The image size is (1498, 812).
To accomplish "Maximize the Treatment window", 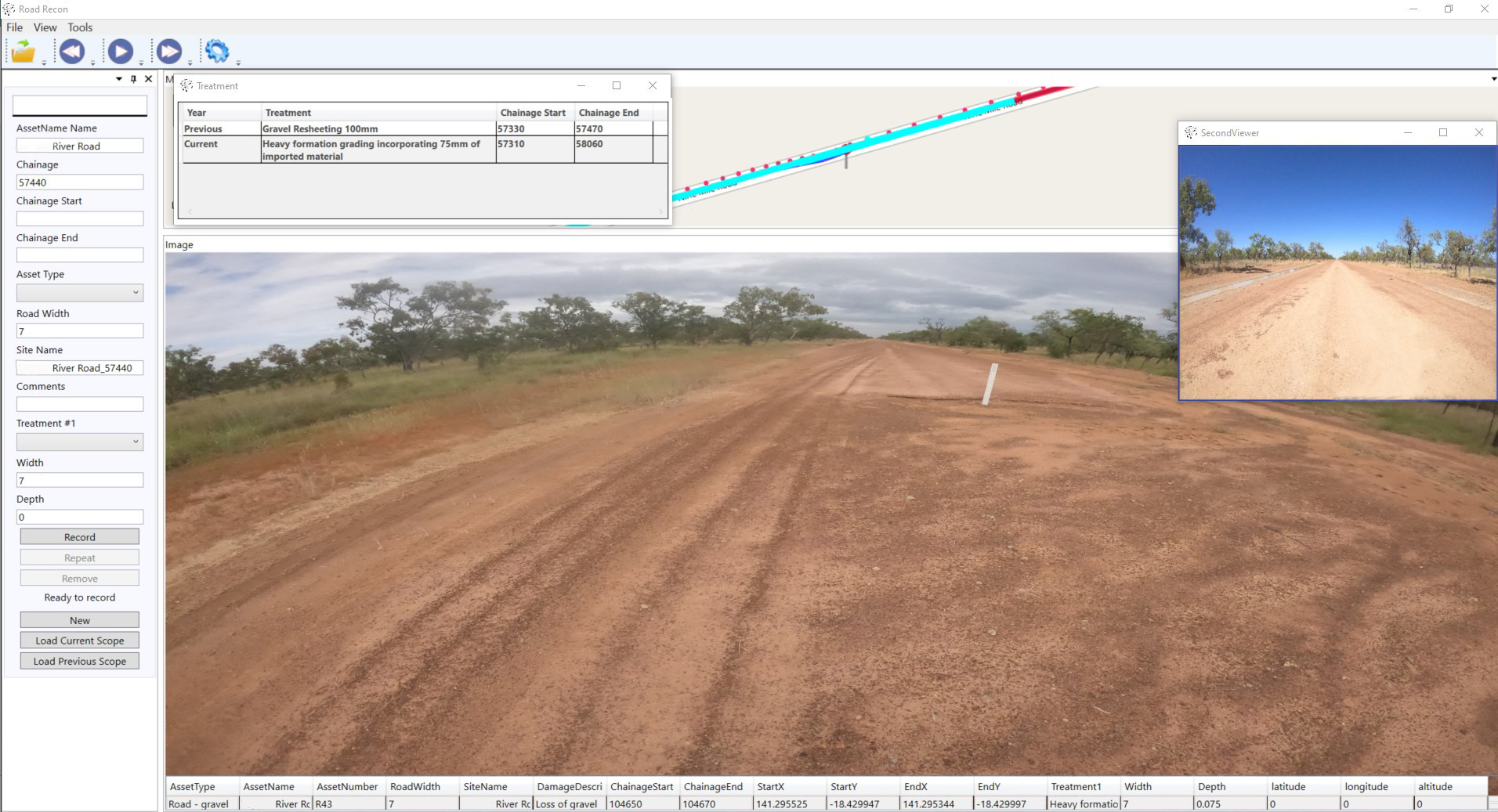I will 617,86.
